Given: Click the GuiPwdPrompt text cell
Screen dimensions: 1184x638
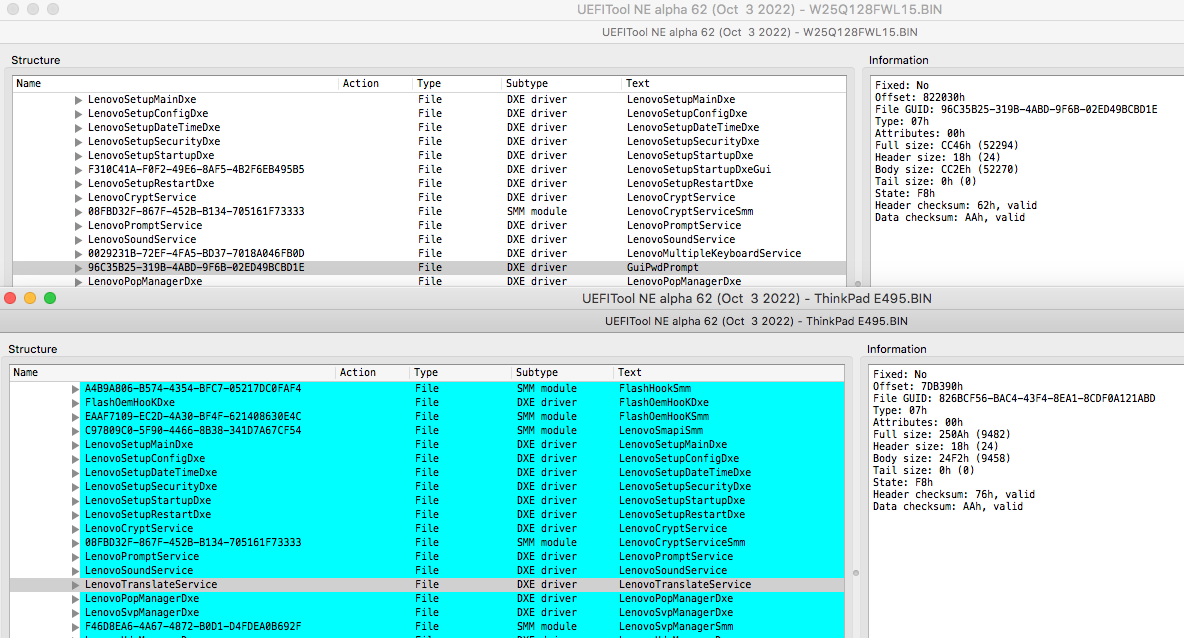Looking at the screenshot, I should click(x=662, y=267).
